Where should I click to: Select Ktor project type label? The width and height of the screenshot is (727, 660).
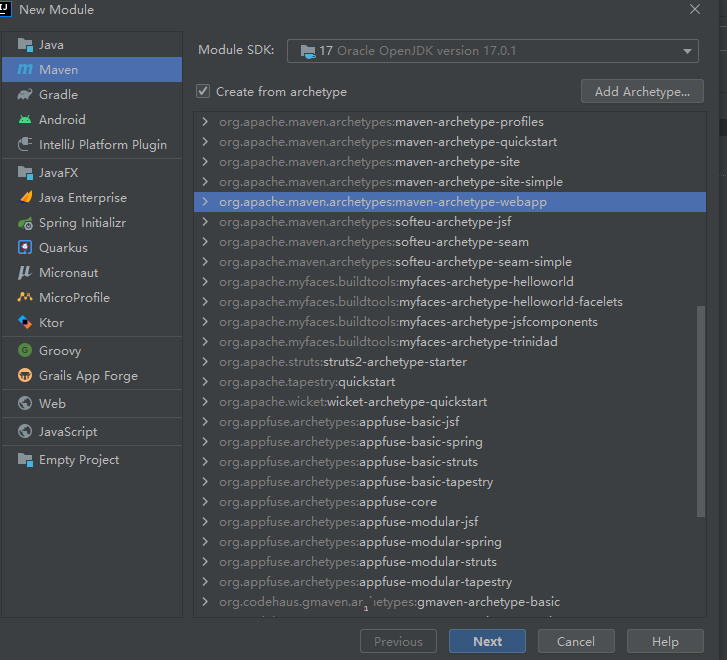(x=51, y=322)
